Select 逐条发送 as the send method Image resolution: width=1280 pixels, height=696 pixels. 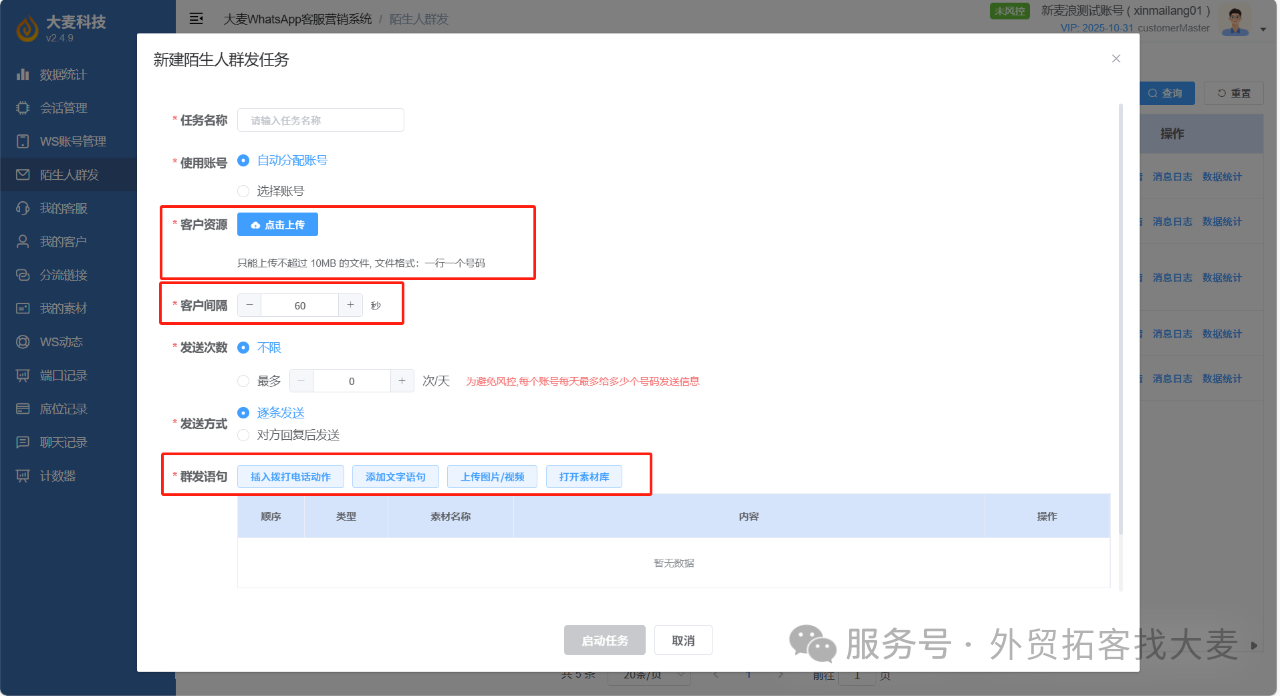[x=243, y=412]
